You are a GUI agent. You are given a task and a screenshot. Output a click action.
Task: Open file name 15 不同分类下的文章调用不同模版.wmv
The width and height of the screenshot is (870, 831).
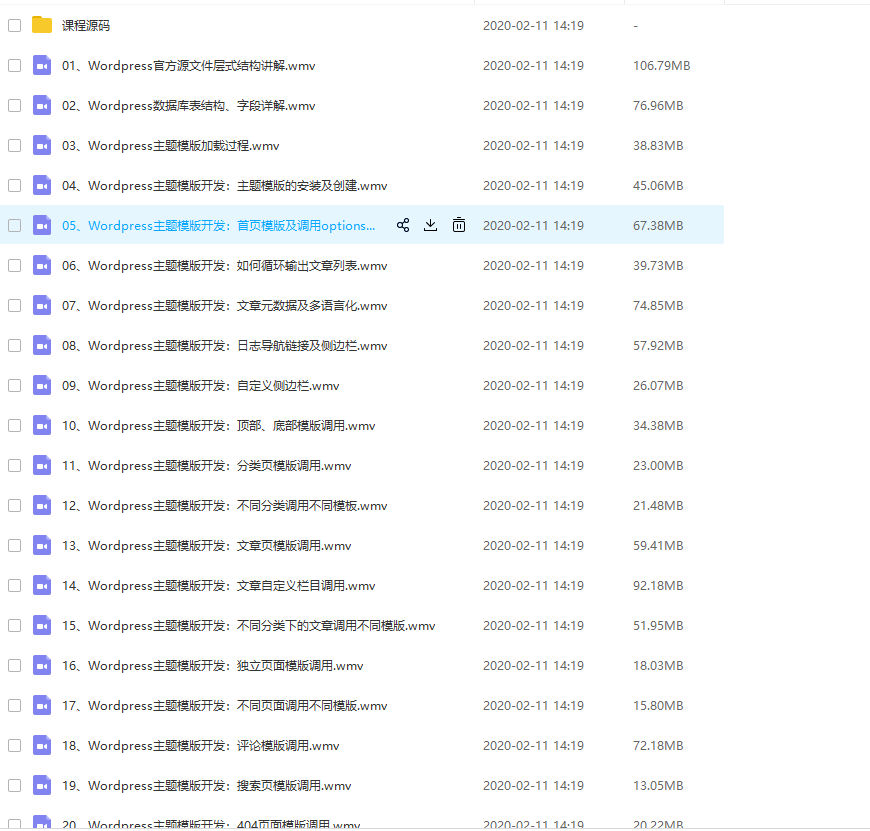click(249, 625)
